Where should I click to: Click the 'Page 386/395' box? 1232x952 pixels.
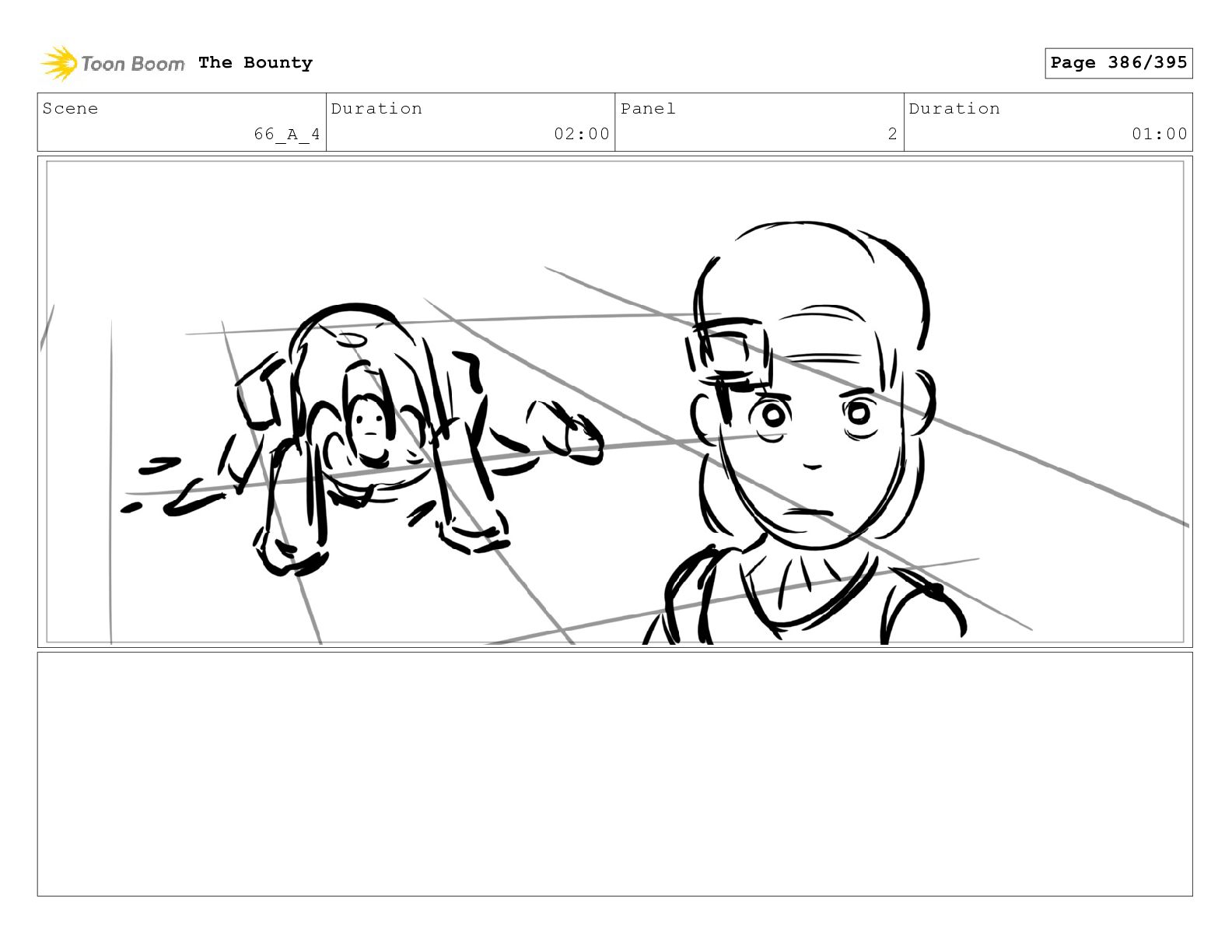click(x=1118, y=63)
